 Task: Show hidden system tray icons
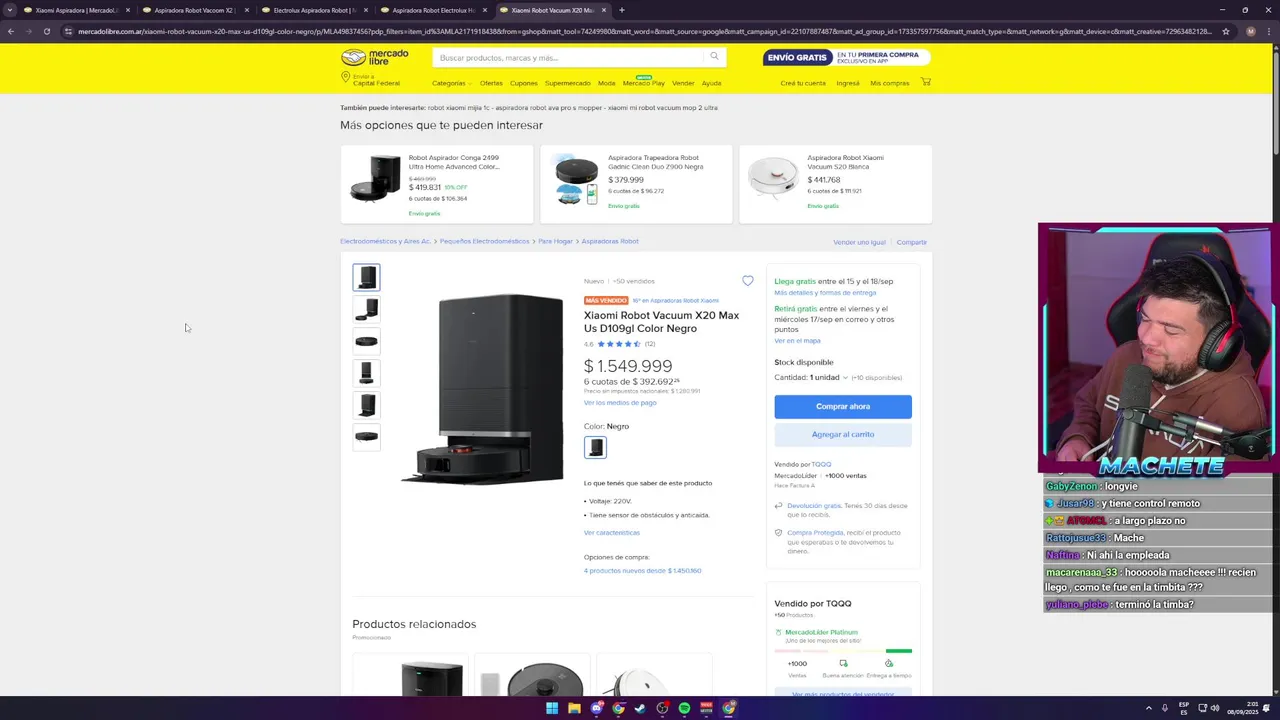coord(1148,708)
